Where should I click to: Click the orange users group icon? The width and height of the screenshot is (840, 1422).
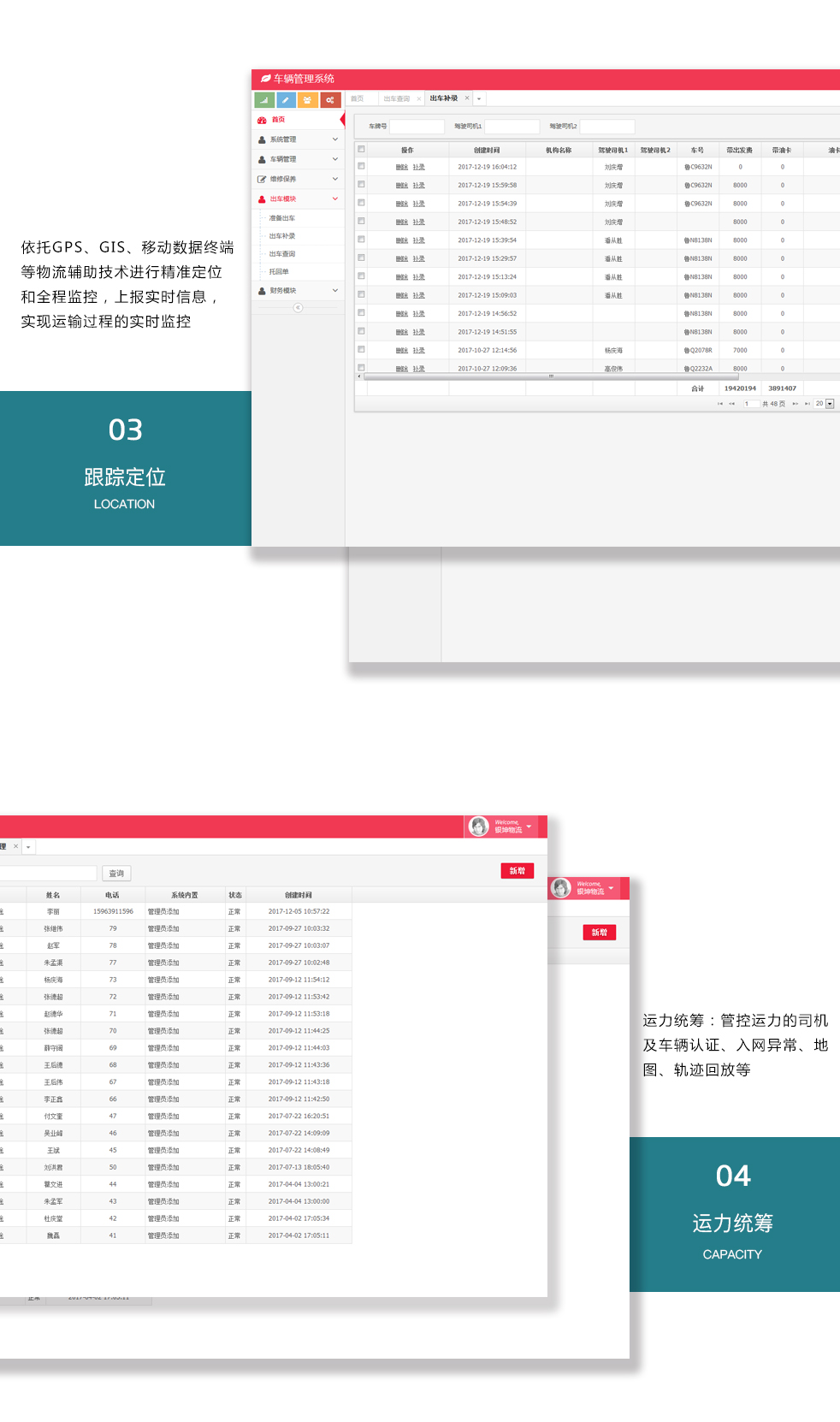pos(308,100)
